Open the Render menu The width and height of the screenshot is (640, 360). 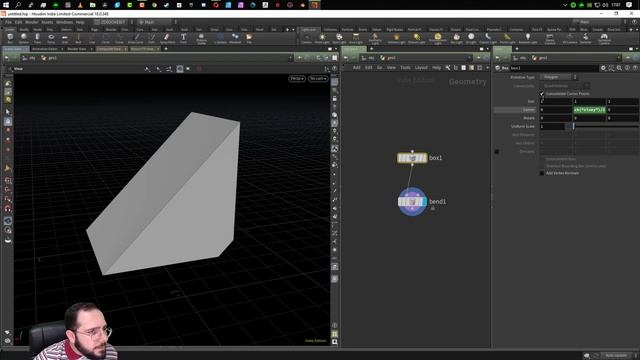(x=31, y=22)
